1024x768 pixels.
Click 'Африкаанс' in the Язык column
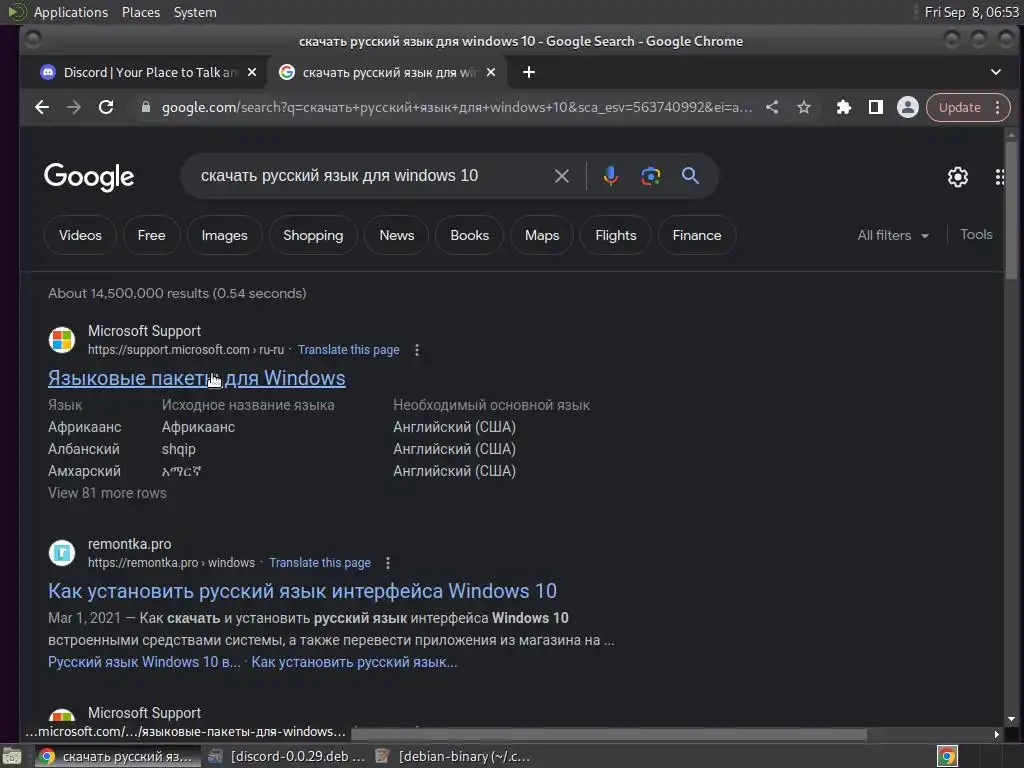[84, 427]
